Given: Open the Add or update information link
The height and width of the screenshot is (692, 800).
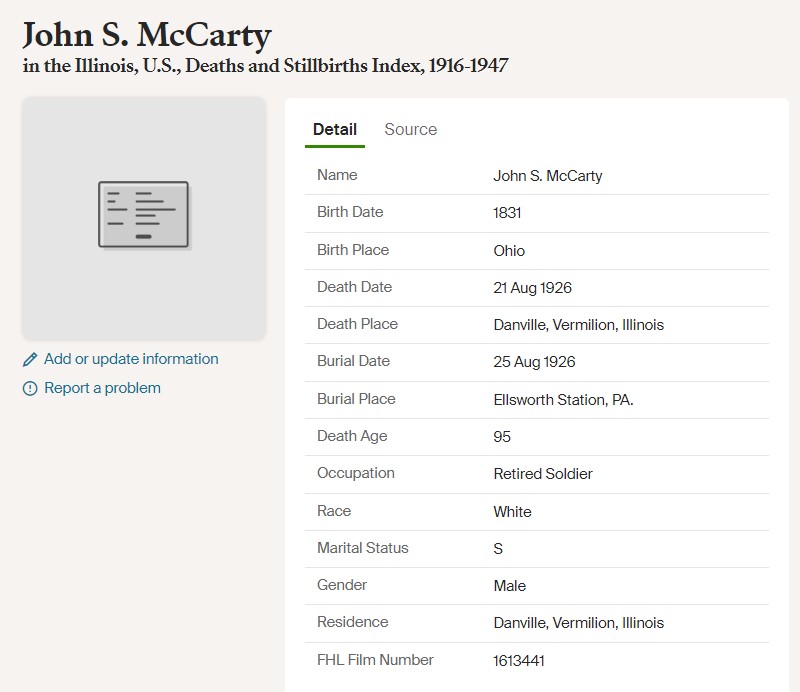Looking at the screenshot, I should [131, 359].
